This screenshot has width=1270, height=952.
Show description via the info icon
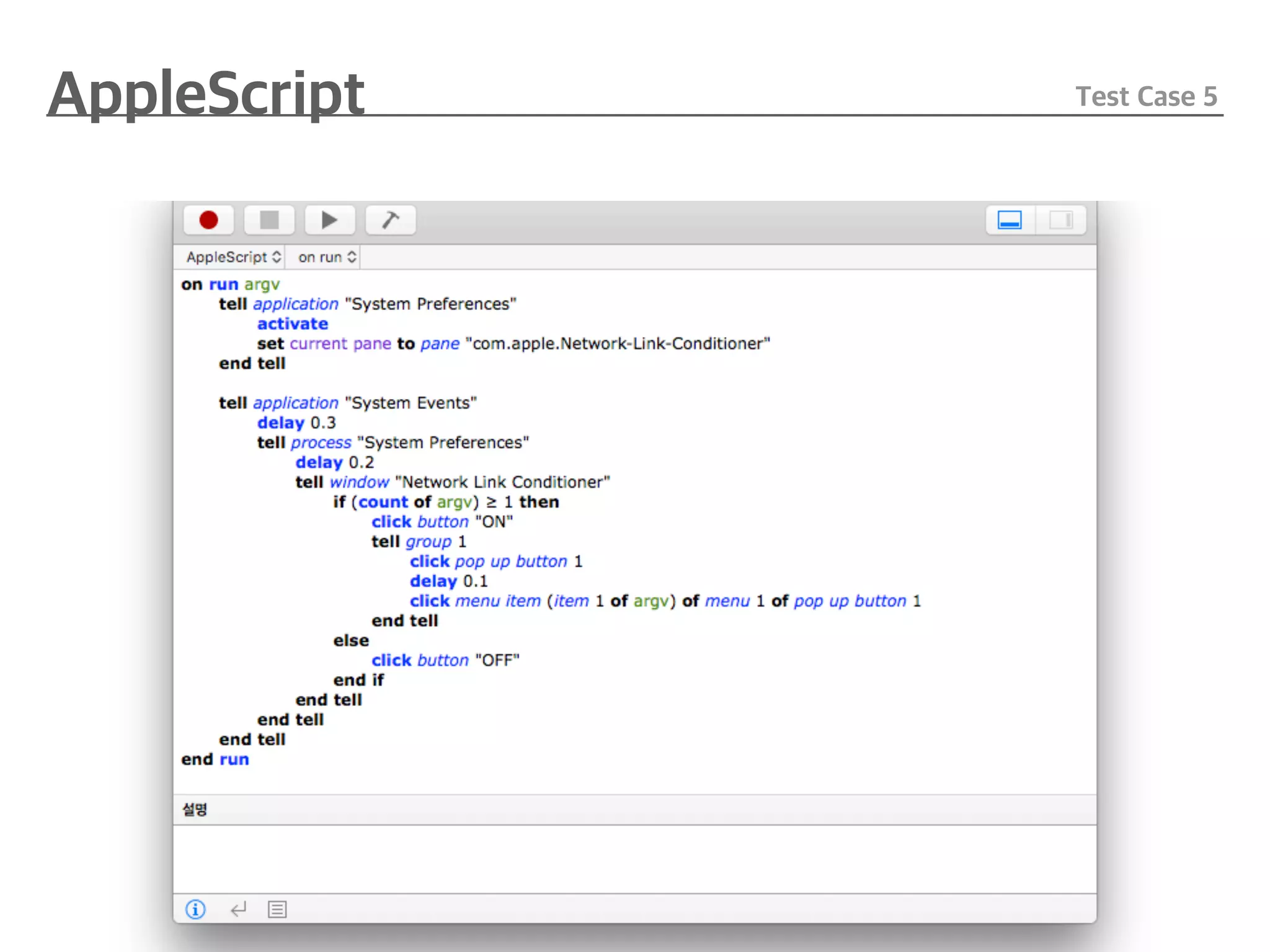point(195,909)
